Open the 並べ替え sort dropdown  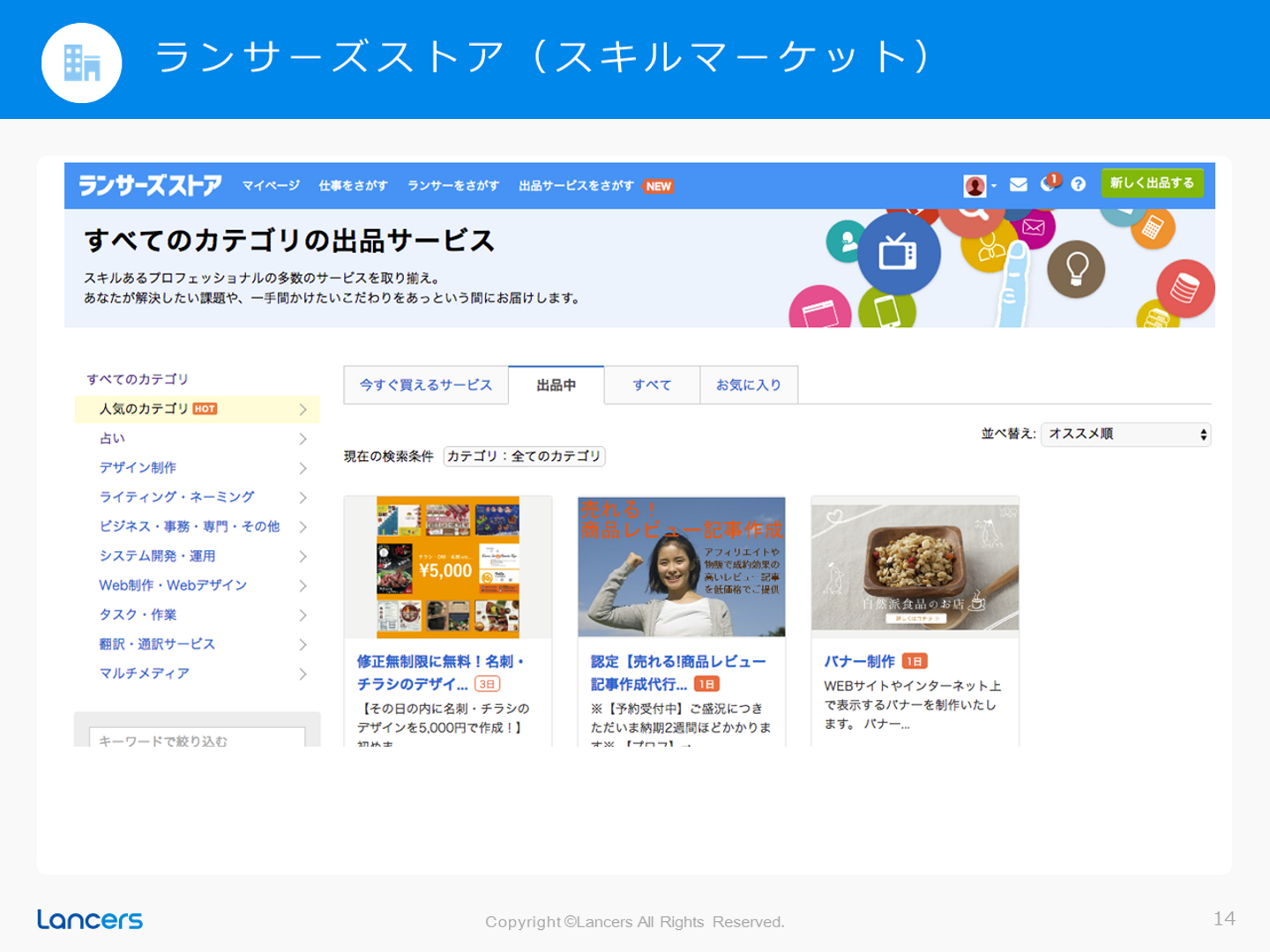point(1125,435)
